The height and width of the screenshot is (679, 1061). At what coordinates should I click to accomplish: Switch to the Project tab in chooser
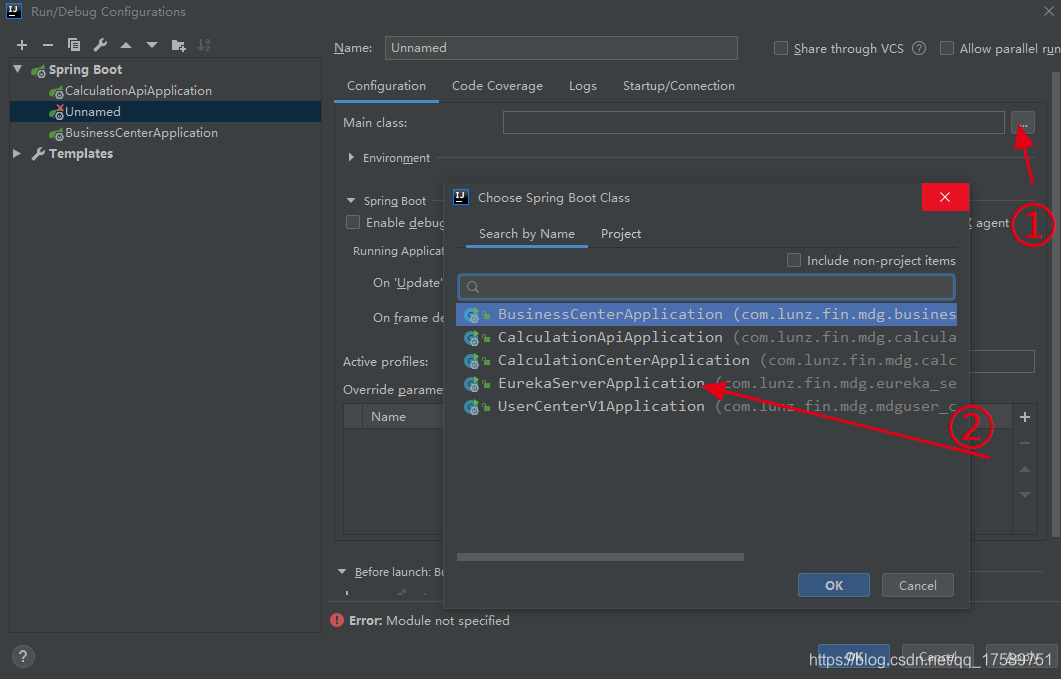[x=620, y=234]
